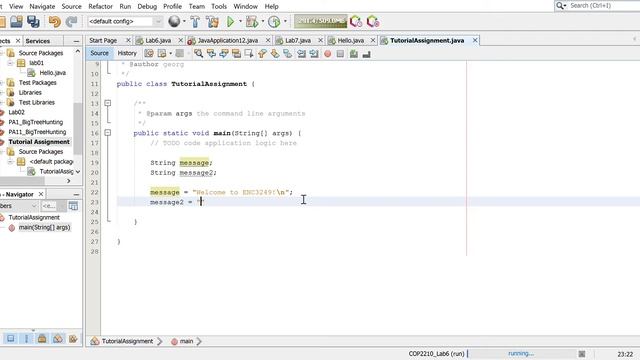Click the Find Previous Occurrence icon
Image resolution: width=640 pixels, height=360 pixels.
click(211, 54)
